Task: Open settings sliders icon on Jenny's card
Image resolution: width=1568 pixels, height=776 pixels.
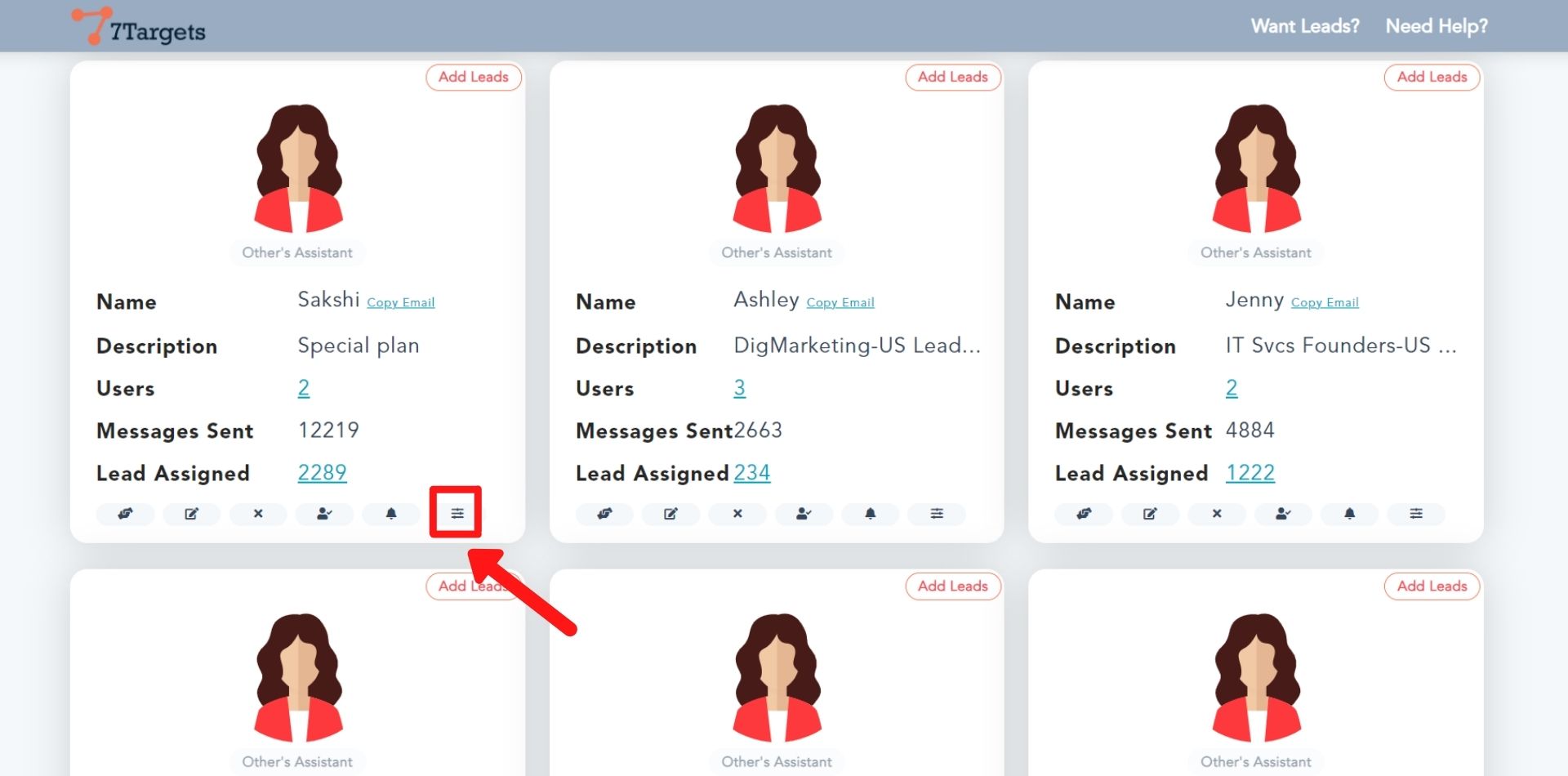Action: [1415, 514]
